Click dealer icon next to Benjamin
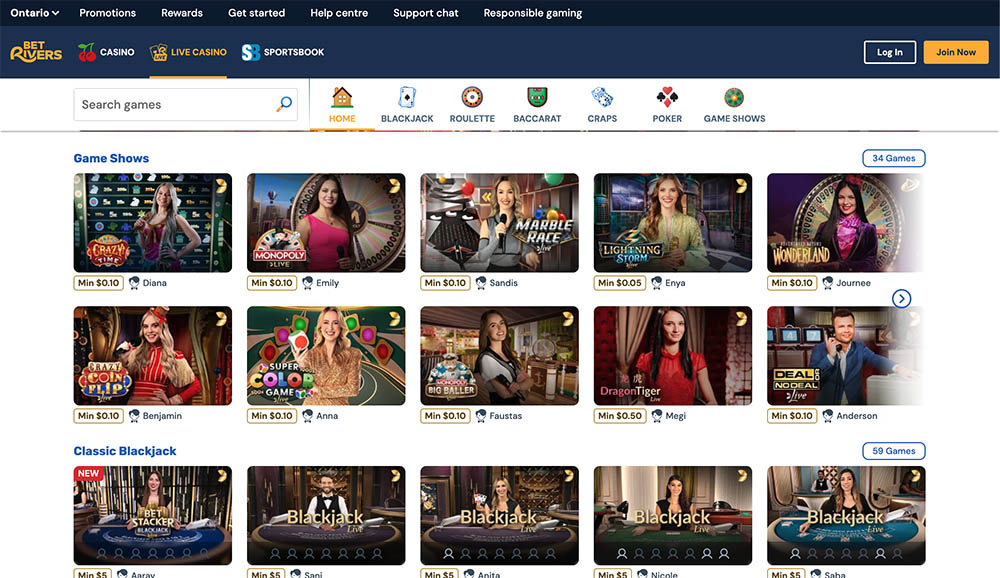This screenshot has height=578, width=1000. [134, 416]
